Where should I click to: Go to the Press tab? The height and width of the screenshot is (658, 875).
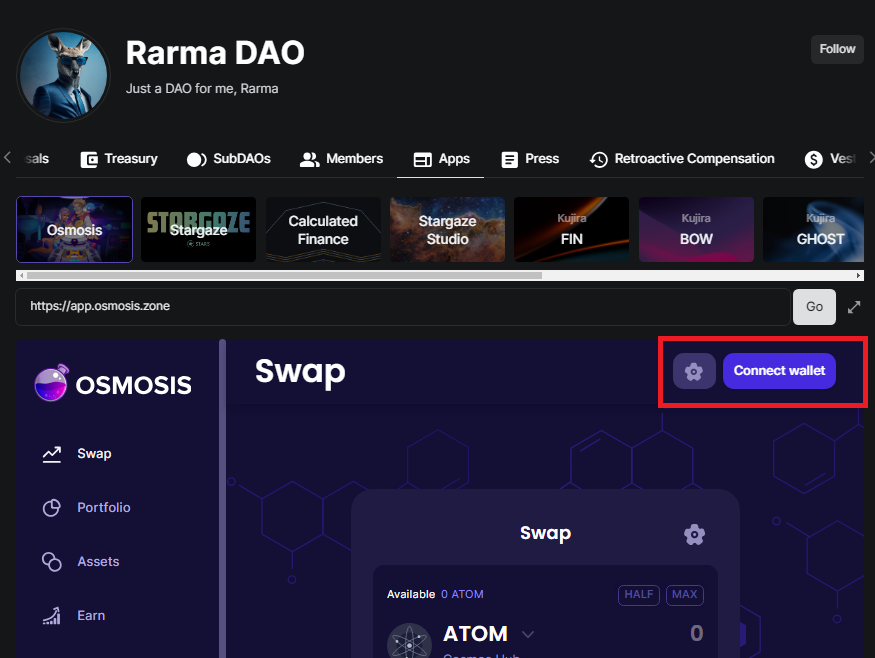(x=530, y=159)
